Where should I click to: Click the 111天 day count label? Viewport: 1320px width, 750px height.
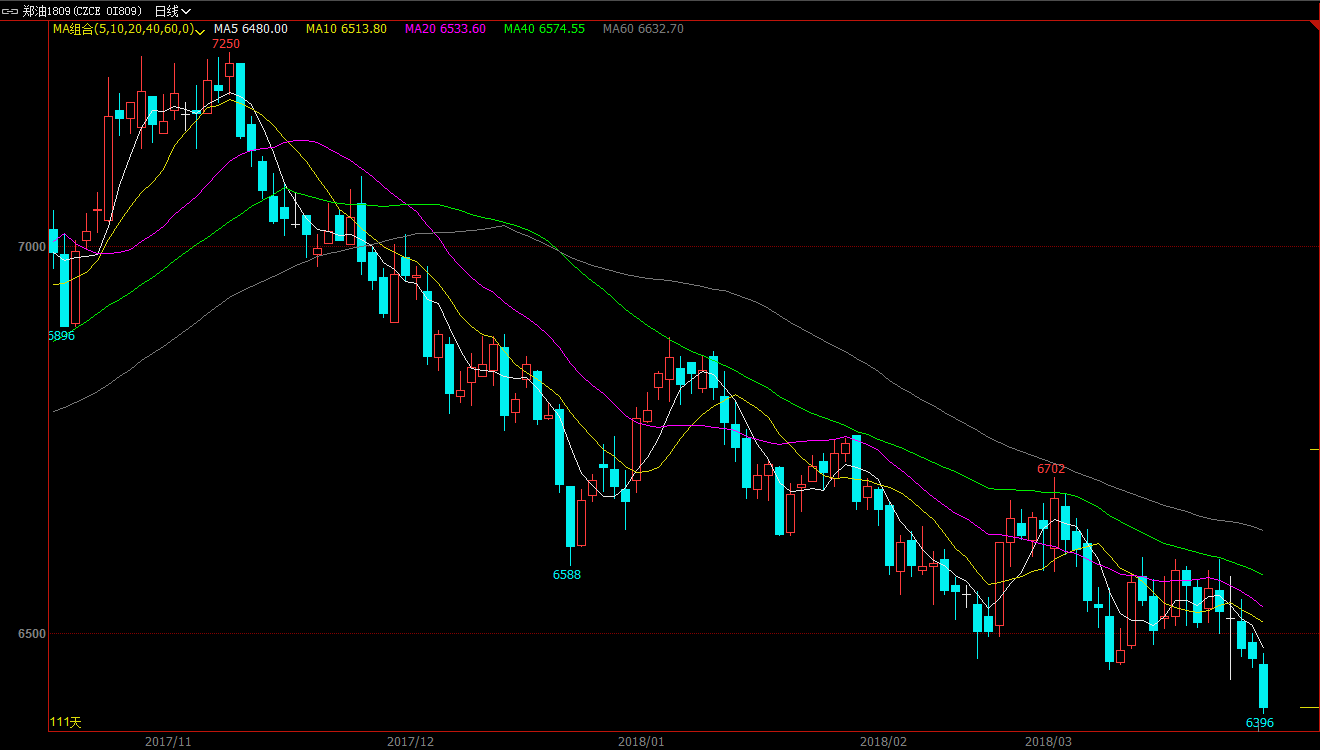tap(66, 722)
